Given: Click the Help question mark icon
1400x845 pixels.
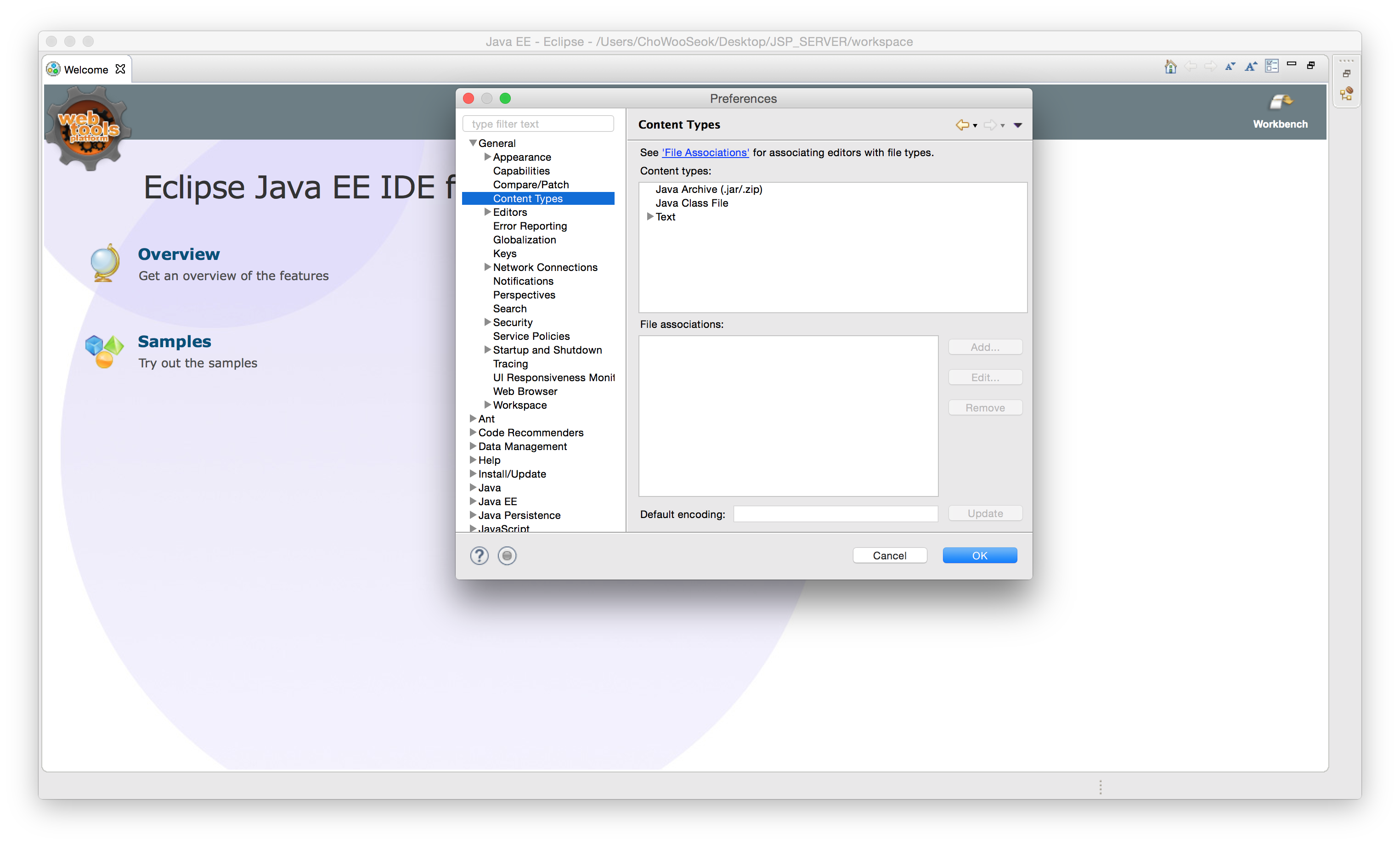Looking at the screenshot, I should 479,555.
